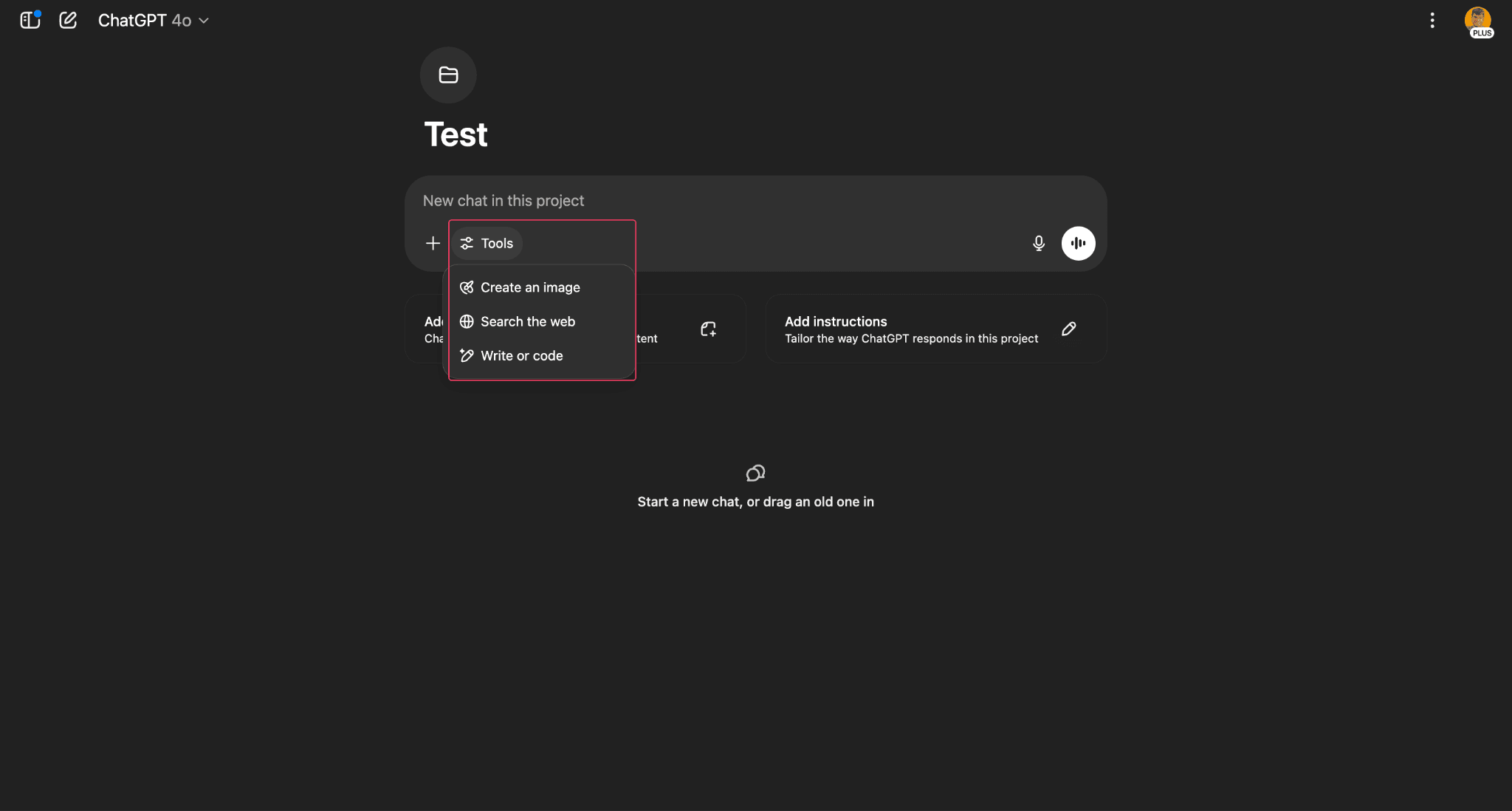The image size is (1512, 811).
Task: Open the sidebar toggle icon
Action: 30,20
